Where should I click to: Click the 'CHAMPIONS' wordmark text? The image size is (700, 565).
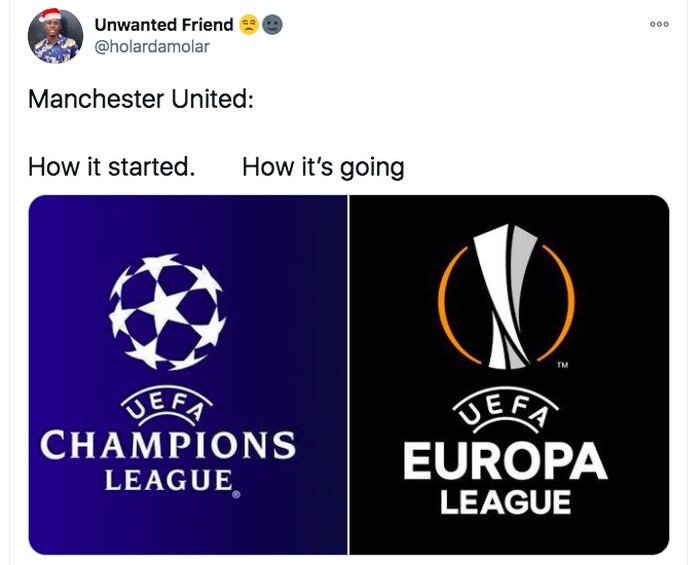pos(168,445)
